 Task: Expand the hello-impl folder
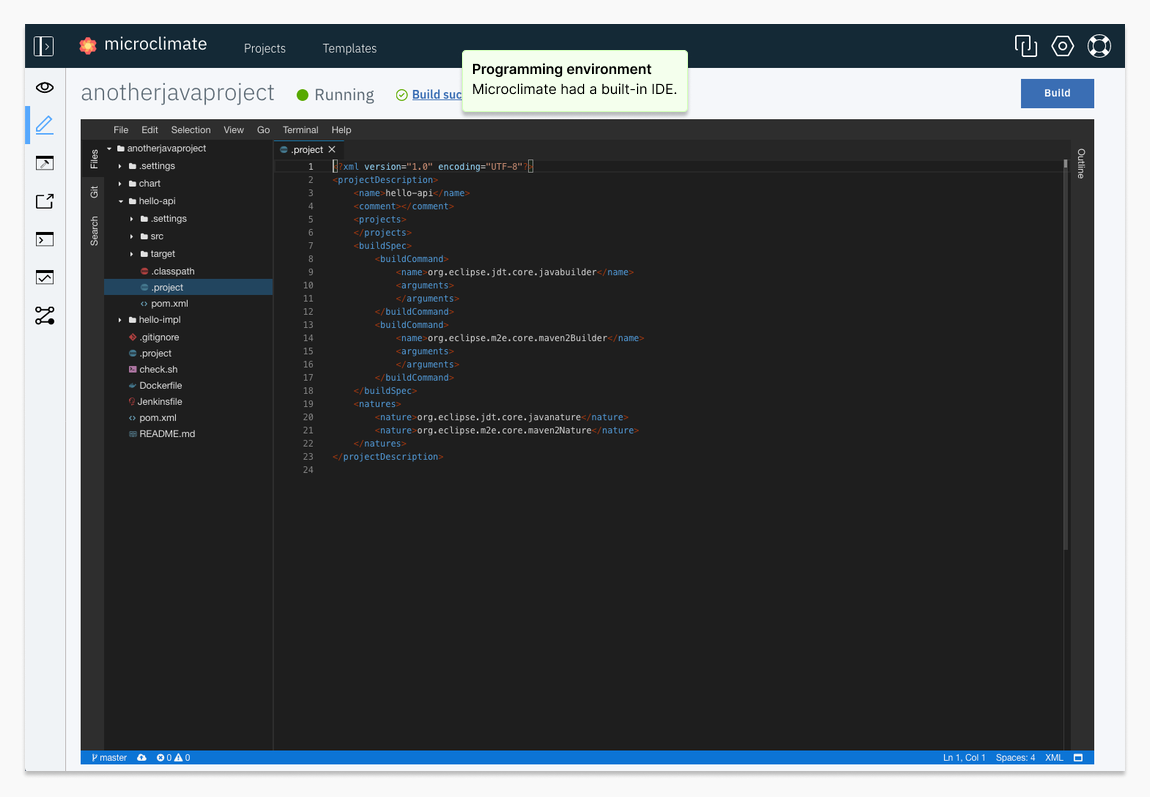[159, 320]
